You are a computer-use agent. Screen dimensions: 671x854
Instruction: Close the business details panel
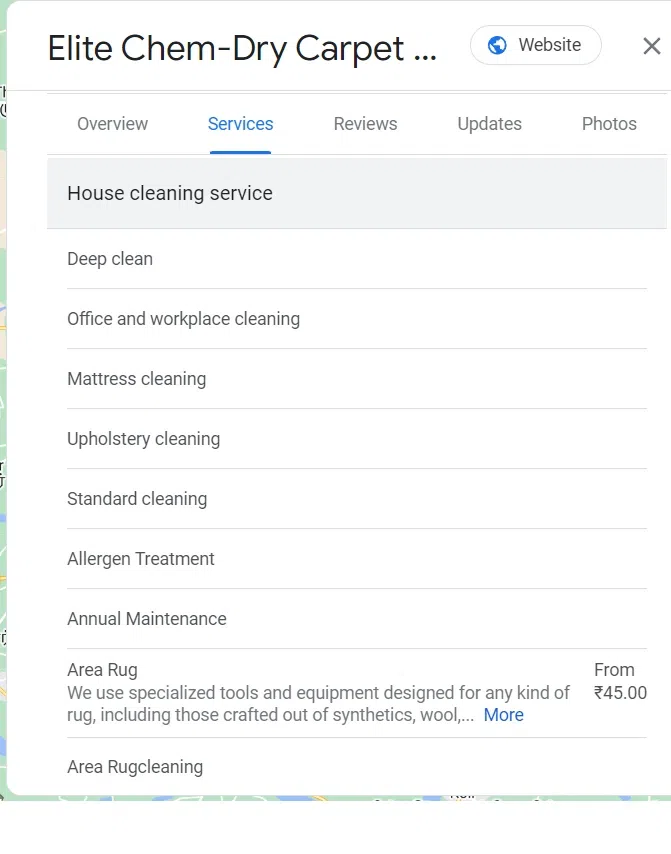point(651,46)
